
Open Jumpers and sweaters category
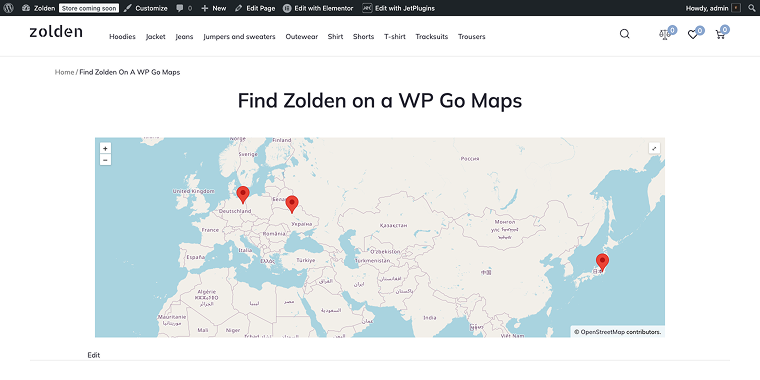(239, 37)
